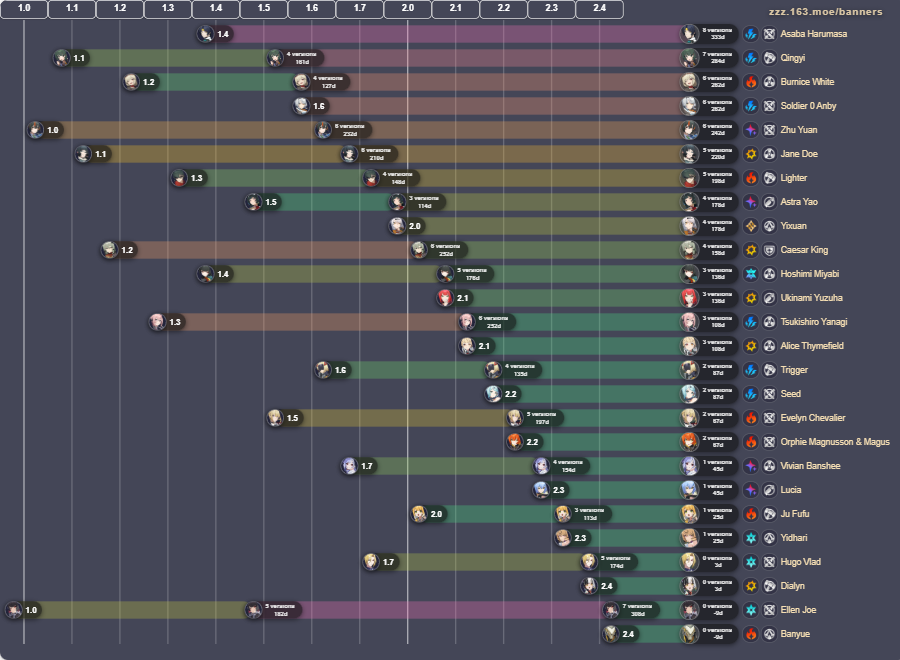Click the purple bar segment for Asaba Harumasa
Viewport: 900px width, 660px height.
coord(456,34)
